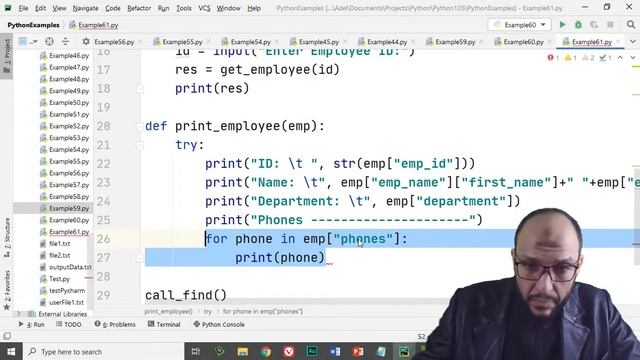Toggle the Project tool window side tab
This screenshot has width=640, height=360.
click(7, 56)
